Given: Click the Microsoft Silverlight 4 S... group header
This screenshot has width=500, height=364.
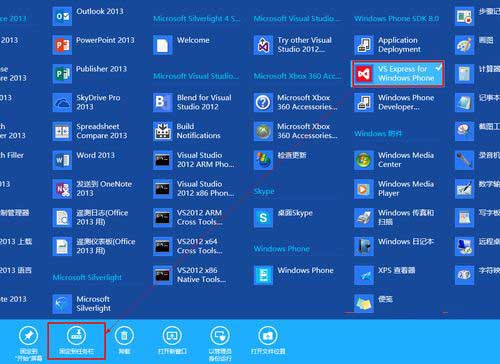Looking at the screenshot, I should pyautogui.click(x=196, y=19).
